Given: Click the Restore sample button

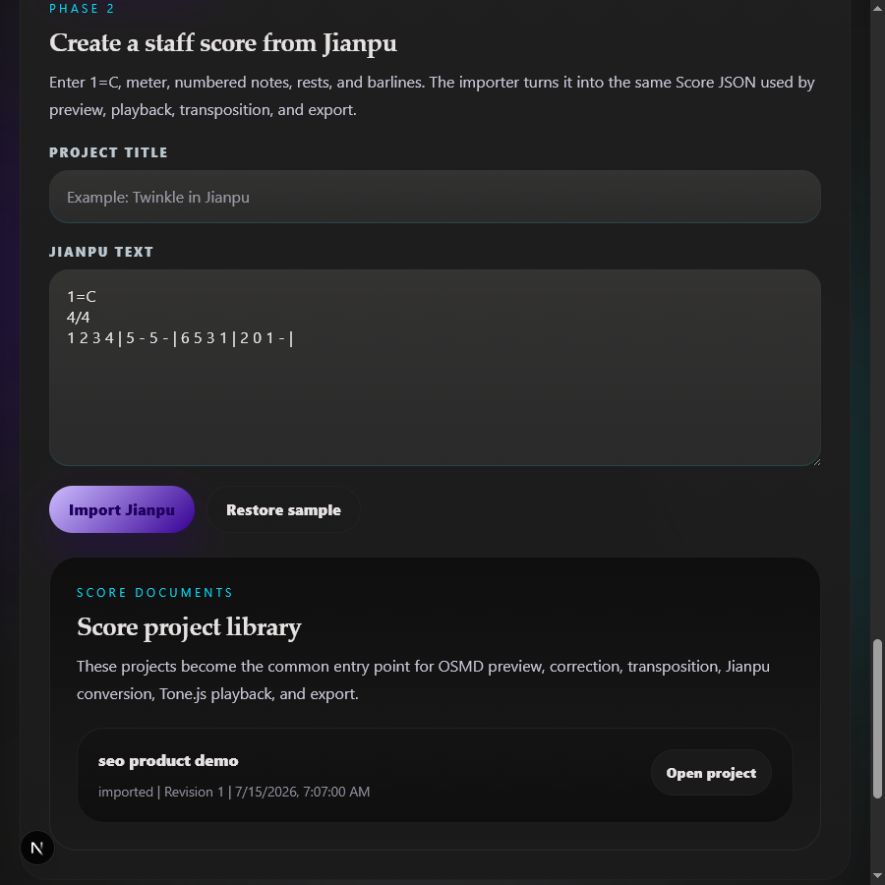Looking at the screenshot, I should coord(283,509).
